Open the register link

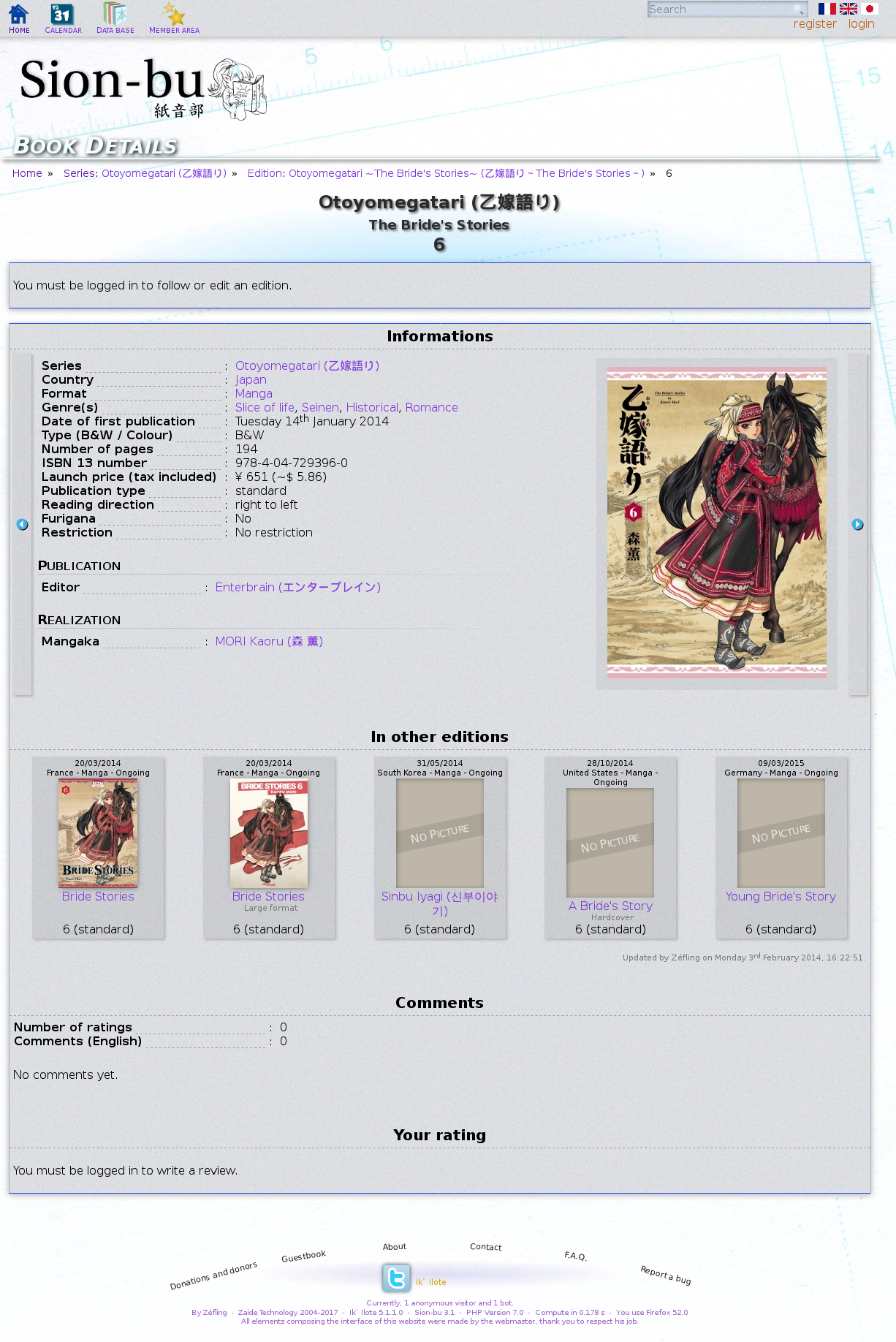click(x=814, y=24)
